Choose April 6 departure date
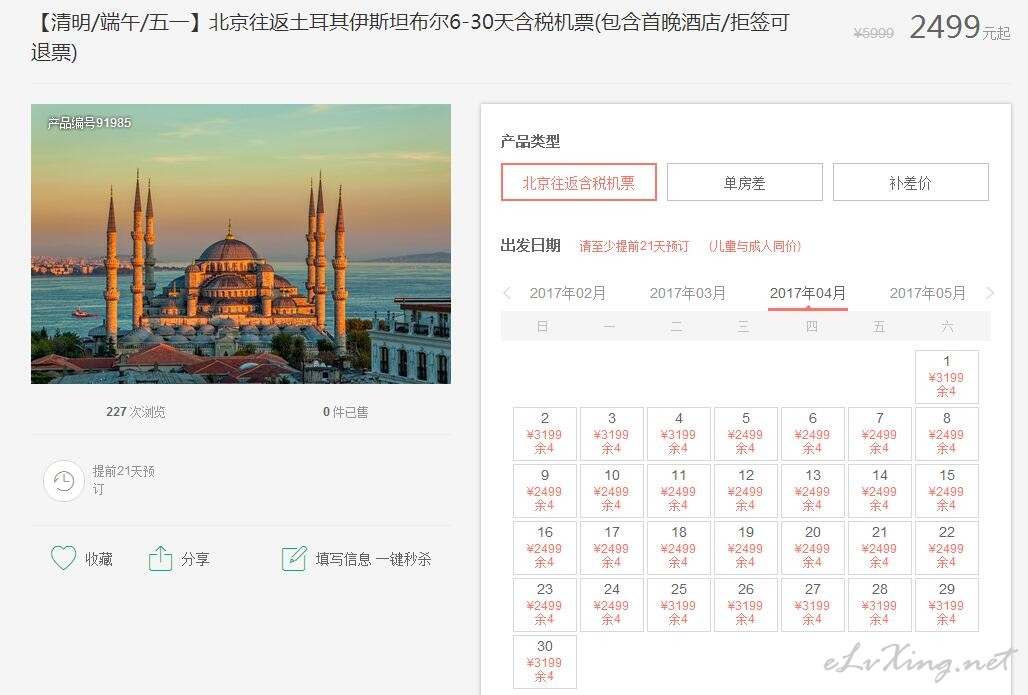 [x=812, y=433]
